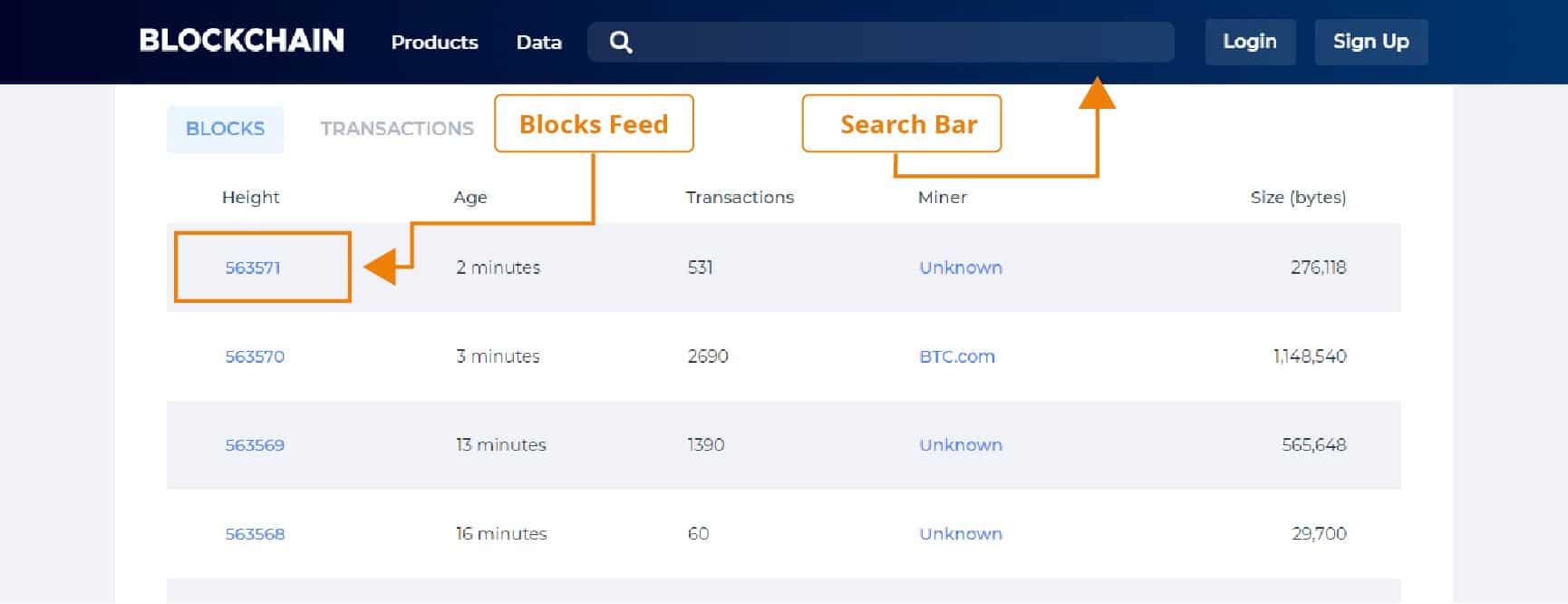The width and height of the screenshot is (1568, 604).
Task: Open block height 563568
Action: (x=255, y=534)
